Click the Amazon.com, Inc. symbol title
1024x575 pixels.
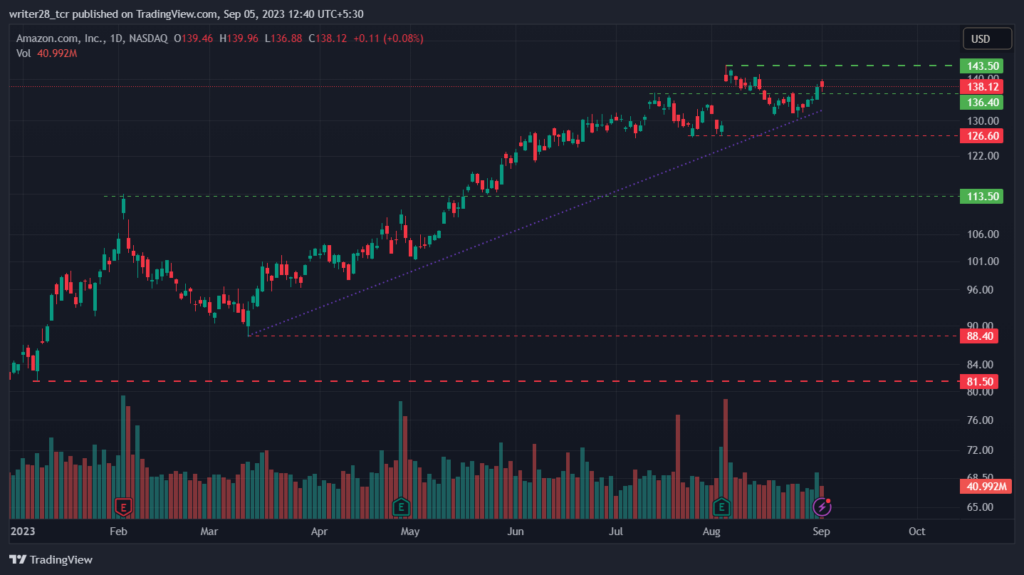click(x=61, y=39)
